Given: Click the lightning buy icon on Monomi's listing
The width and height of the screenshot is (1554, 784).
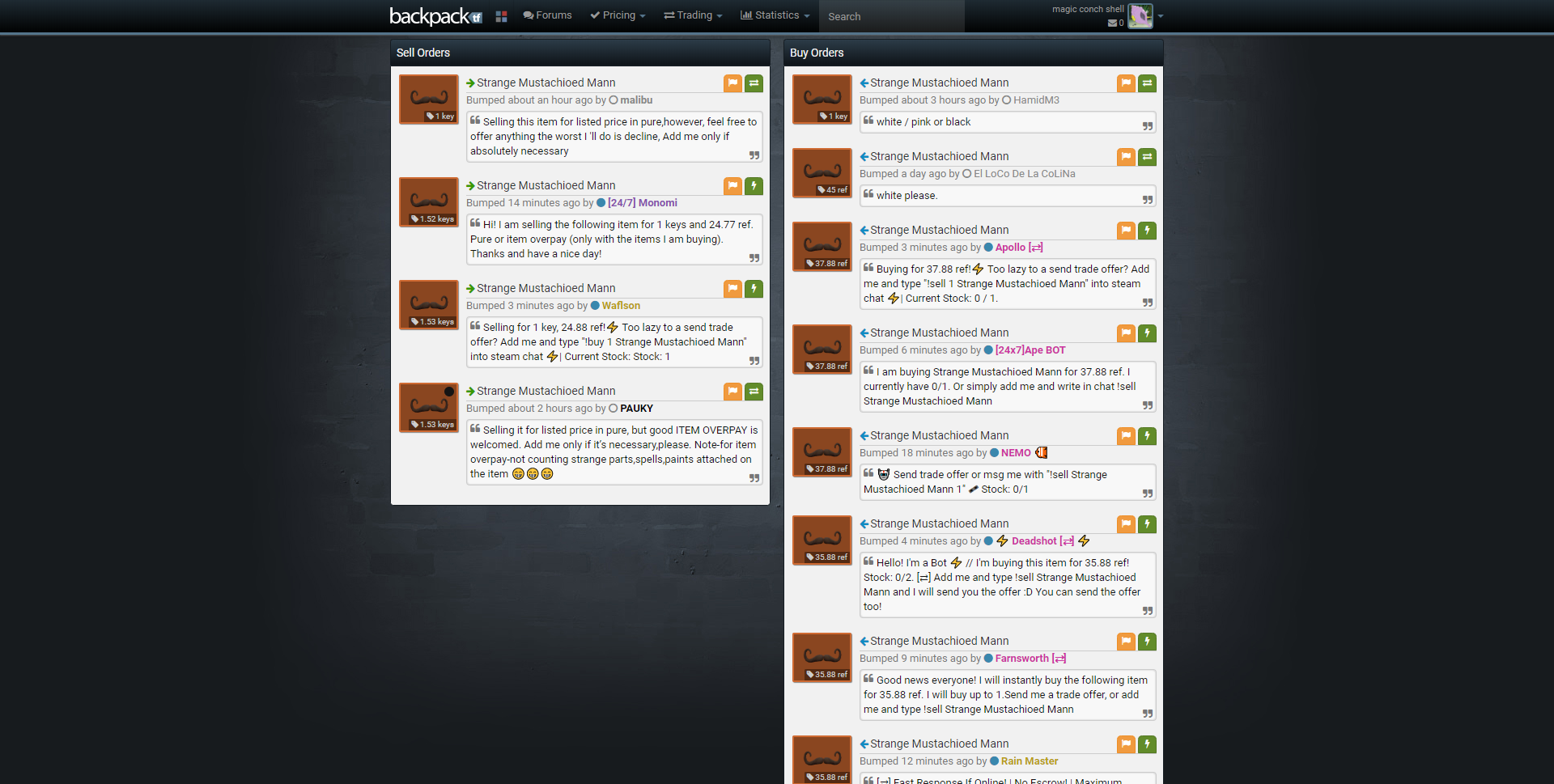Looking at the screenshot, I should tap(754, 186).
